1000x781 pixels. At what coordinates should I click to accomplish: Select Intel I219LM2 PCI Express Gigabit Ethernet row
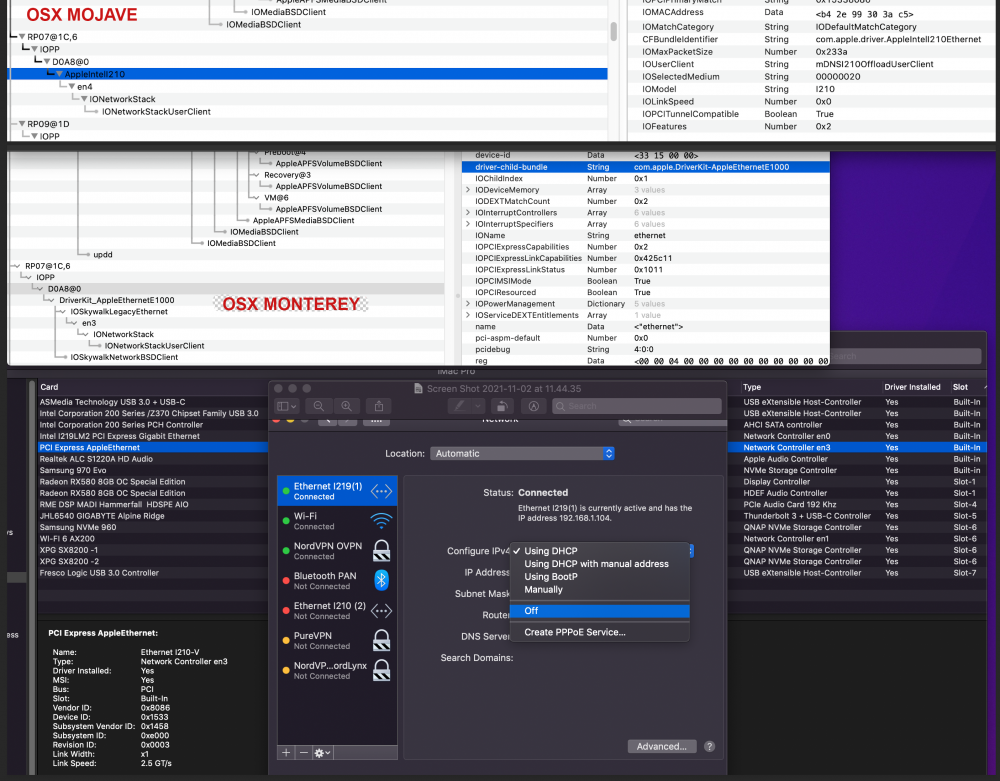(x=152, y=436)
